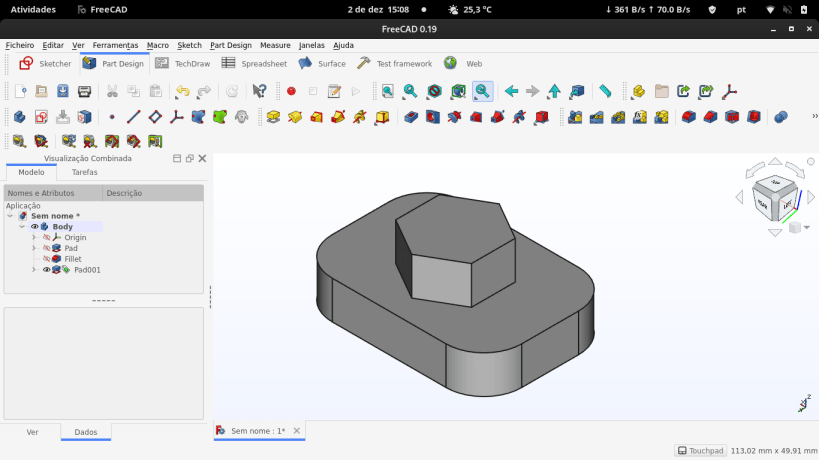Click the Pocket feature icon
This screenshot has width=819, height=460.
411,116
